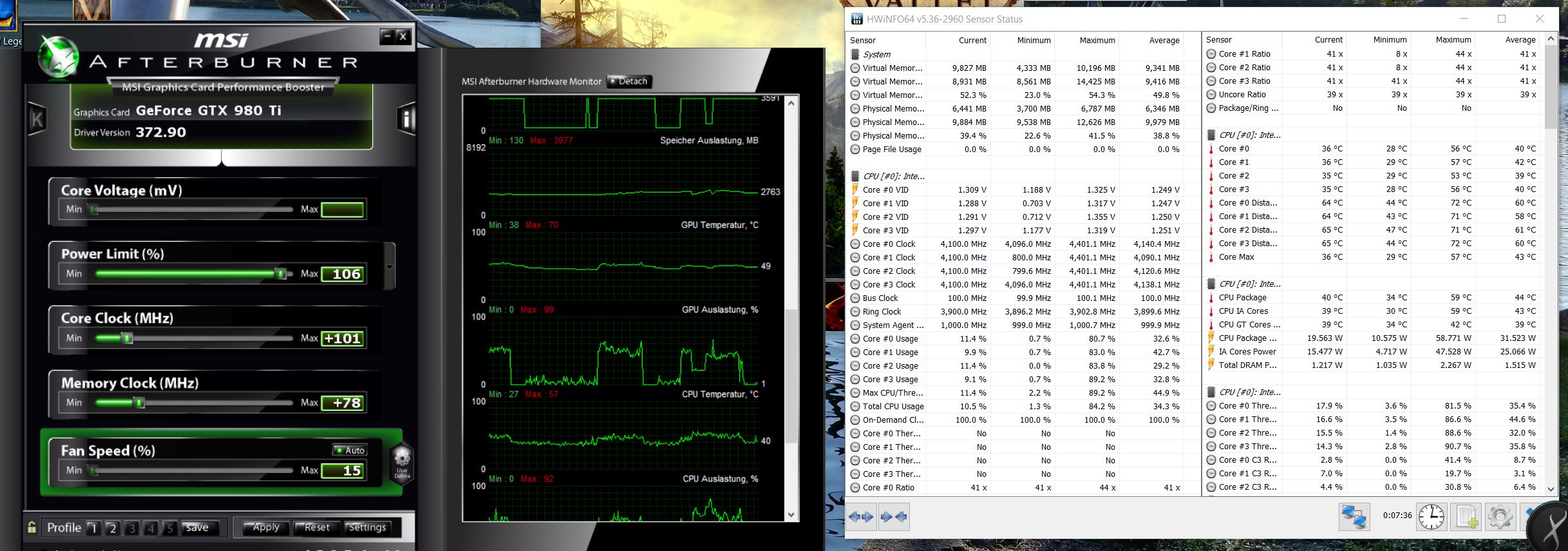Click the Core #0 VID lightning icon
The width and height of the screenshot is (1568, 551).
855,189
